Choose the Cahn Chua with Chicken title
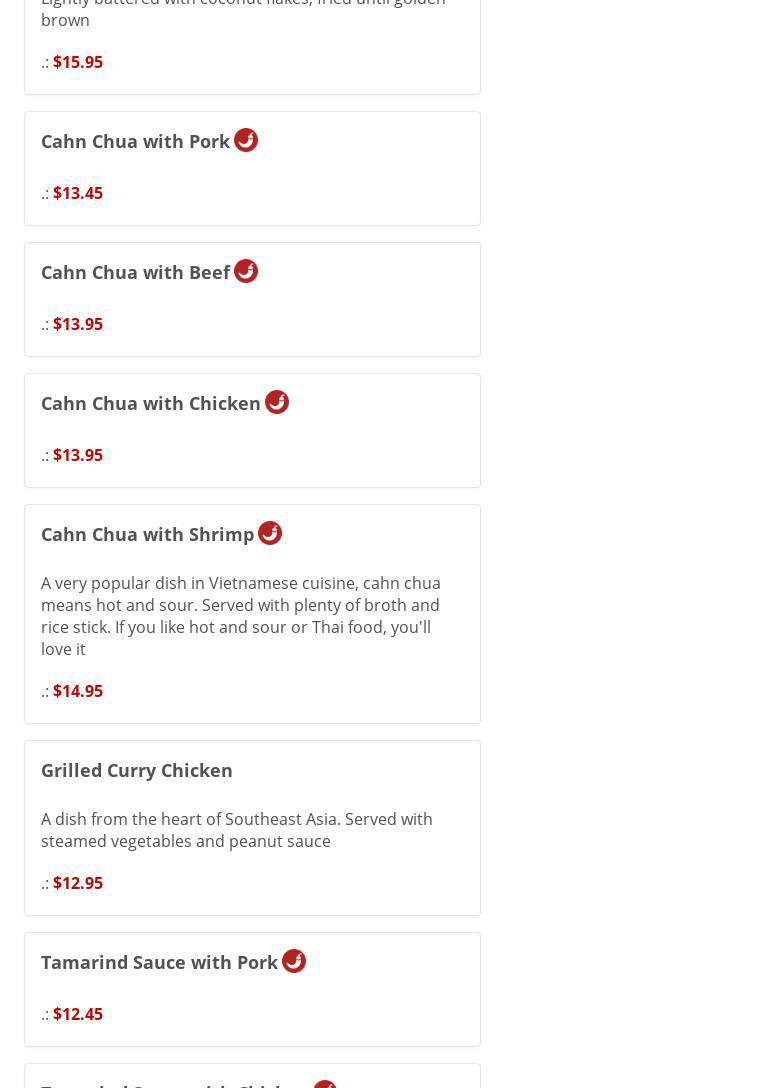Image resolution: width=770 pixels, height=1088 pixels. click(150, 403)
